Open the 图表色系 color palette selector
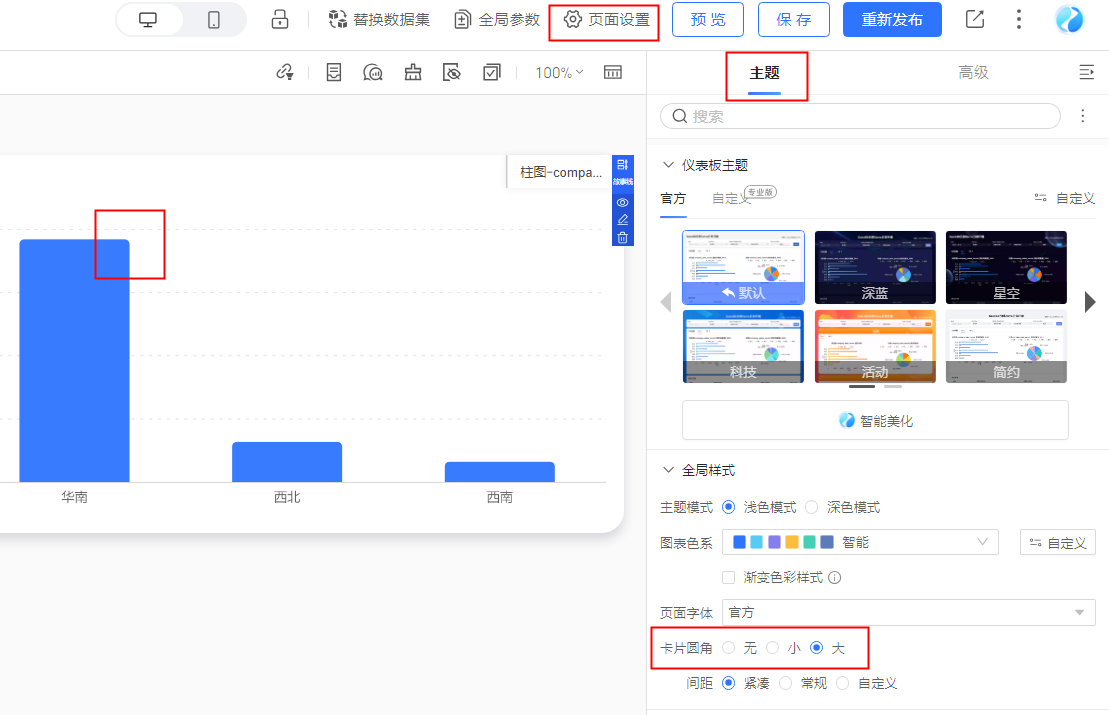The height and width of the screenshot is (715, 1109). (x=860, y=542)
